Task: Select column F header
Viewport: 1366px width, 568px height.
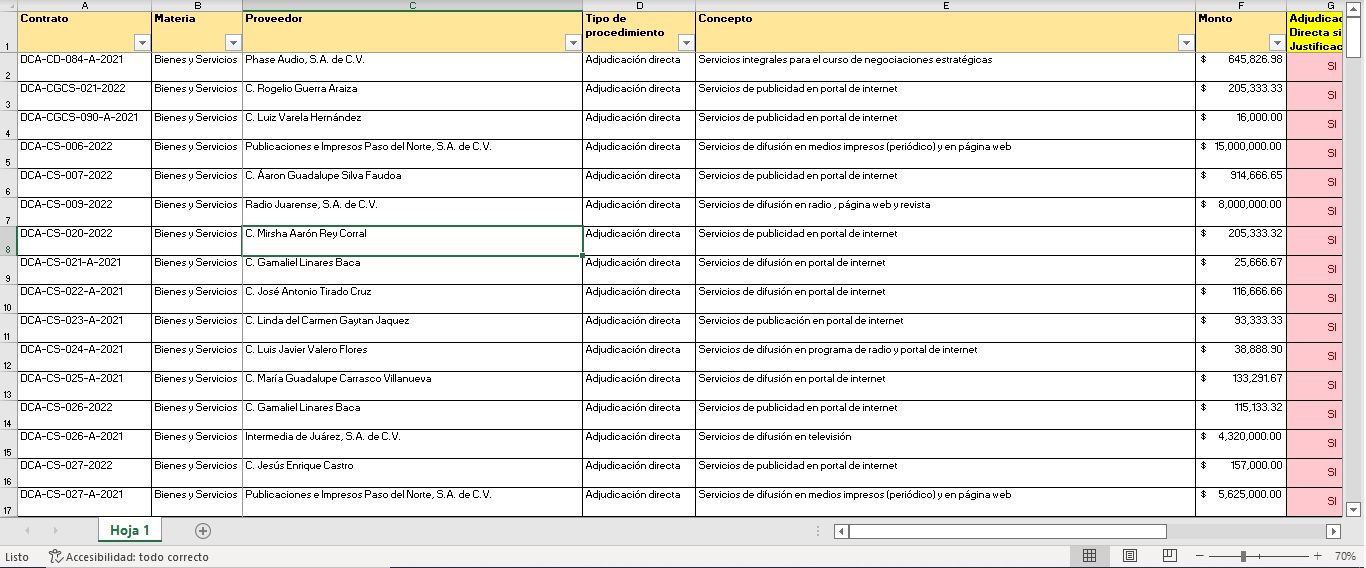Action: (x=1241, y=5)
